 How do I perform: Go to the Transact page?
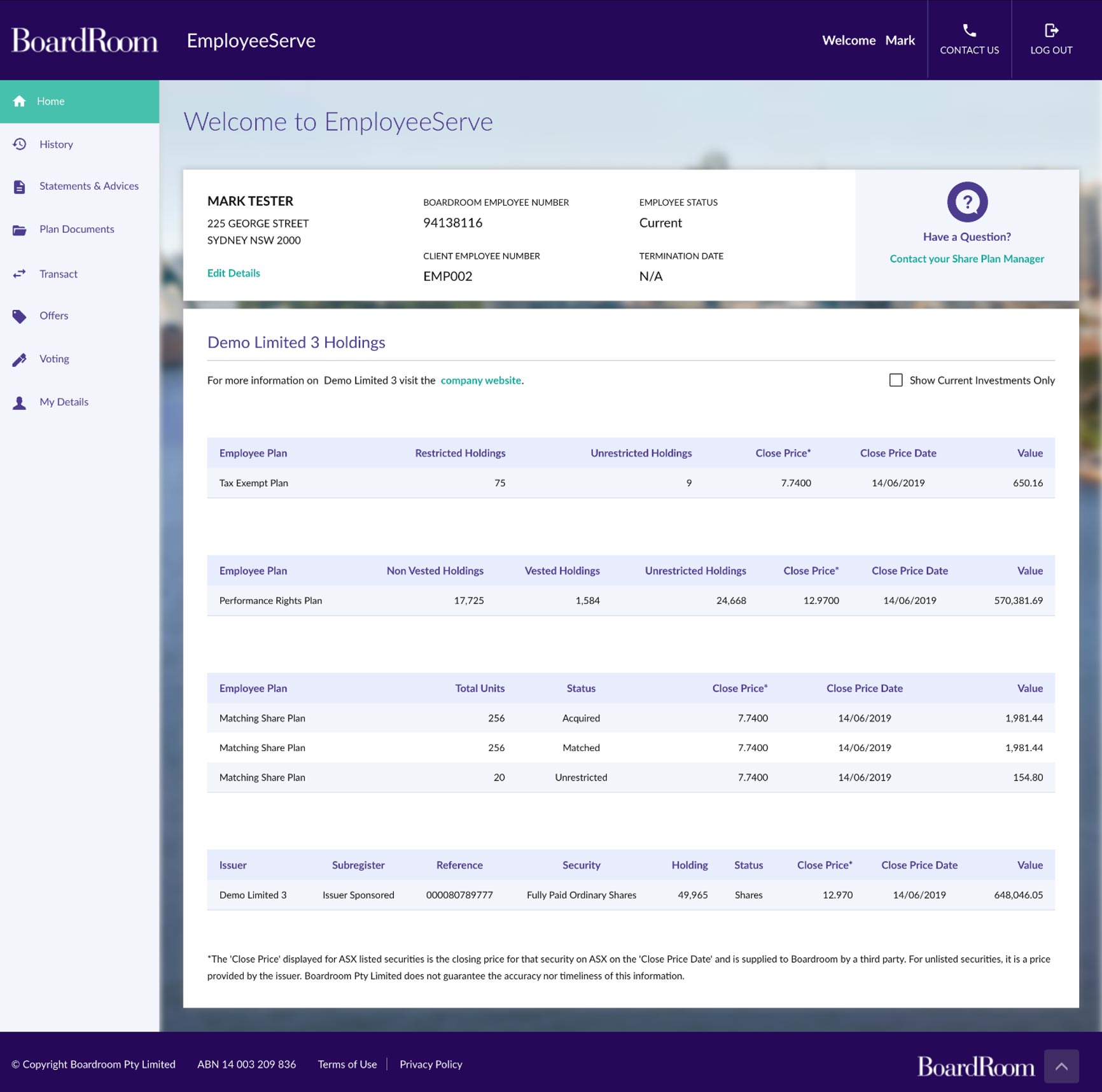tap(80, 274)
